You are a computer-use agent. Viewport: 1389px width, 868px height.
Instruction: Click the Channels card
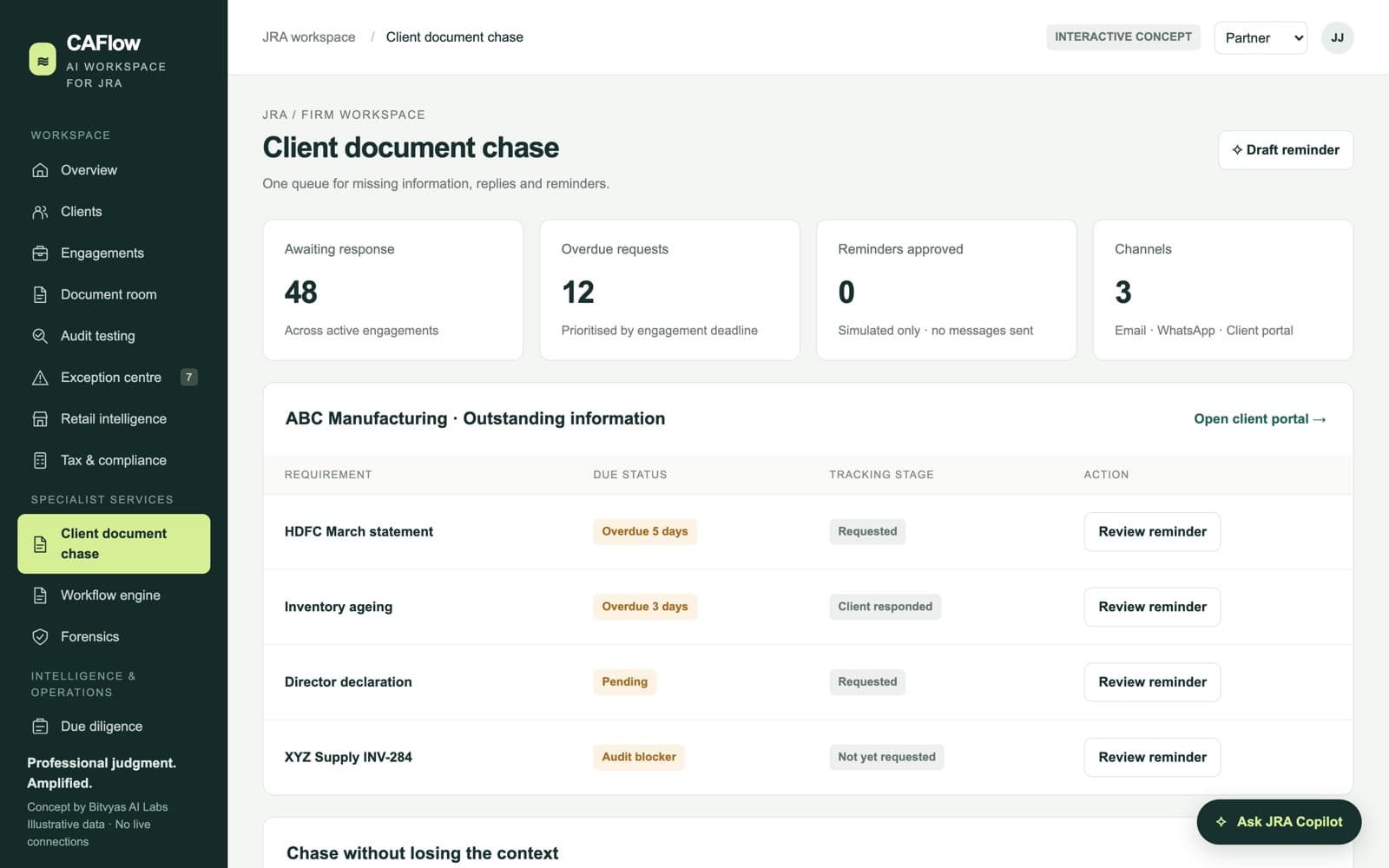click(1223, 290)
